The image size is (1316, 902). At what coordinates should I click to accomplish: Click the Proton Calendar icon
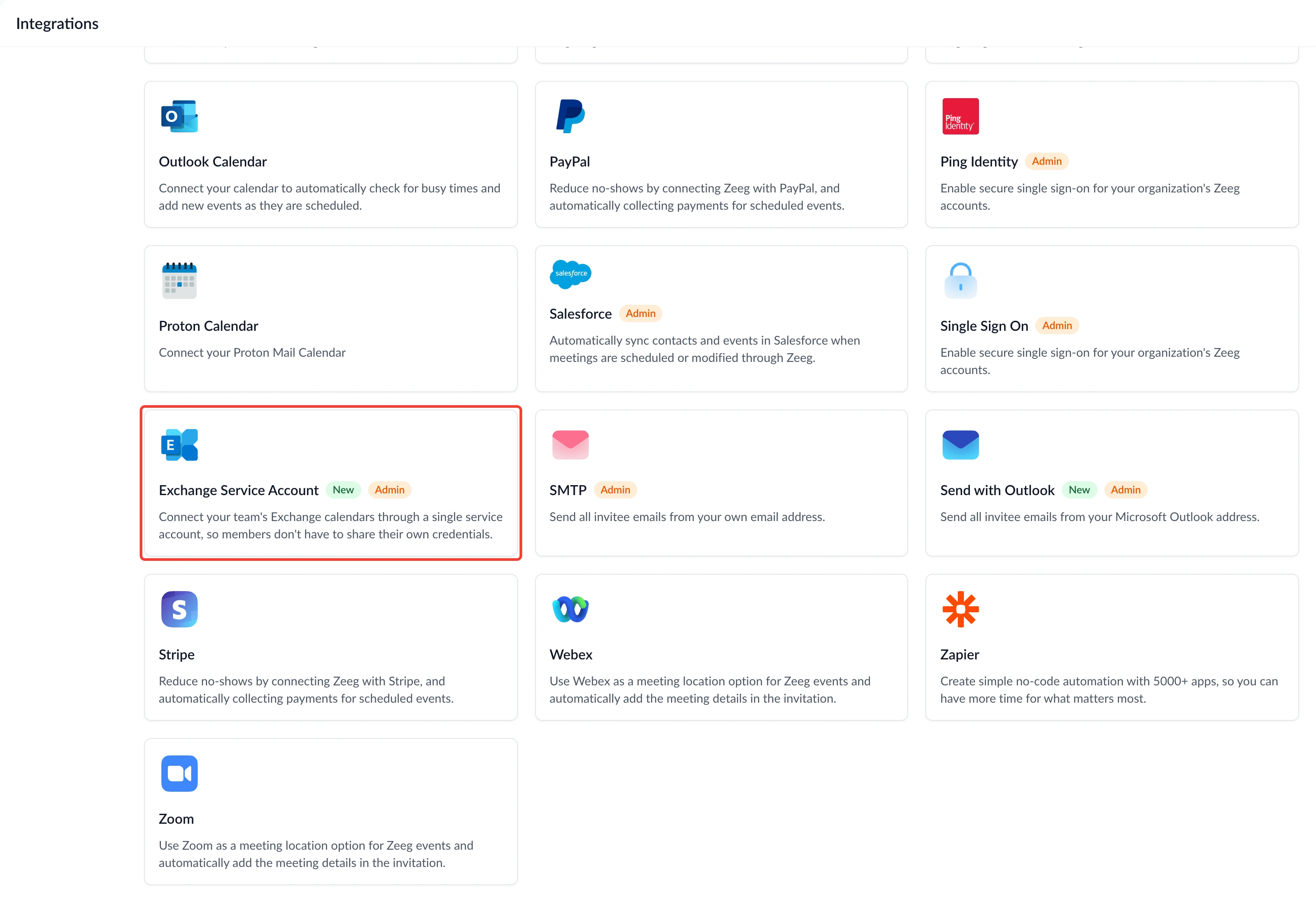point(179,280)
